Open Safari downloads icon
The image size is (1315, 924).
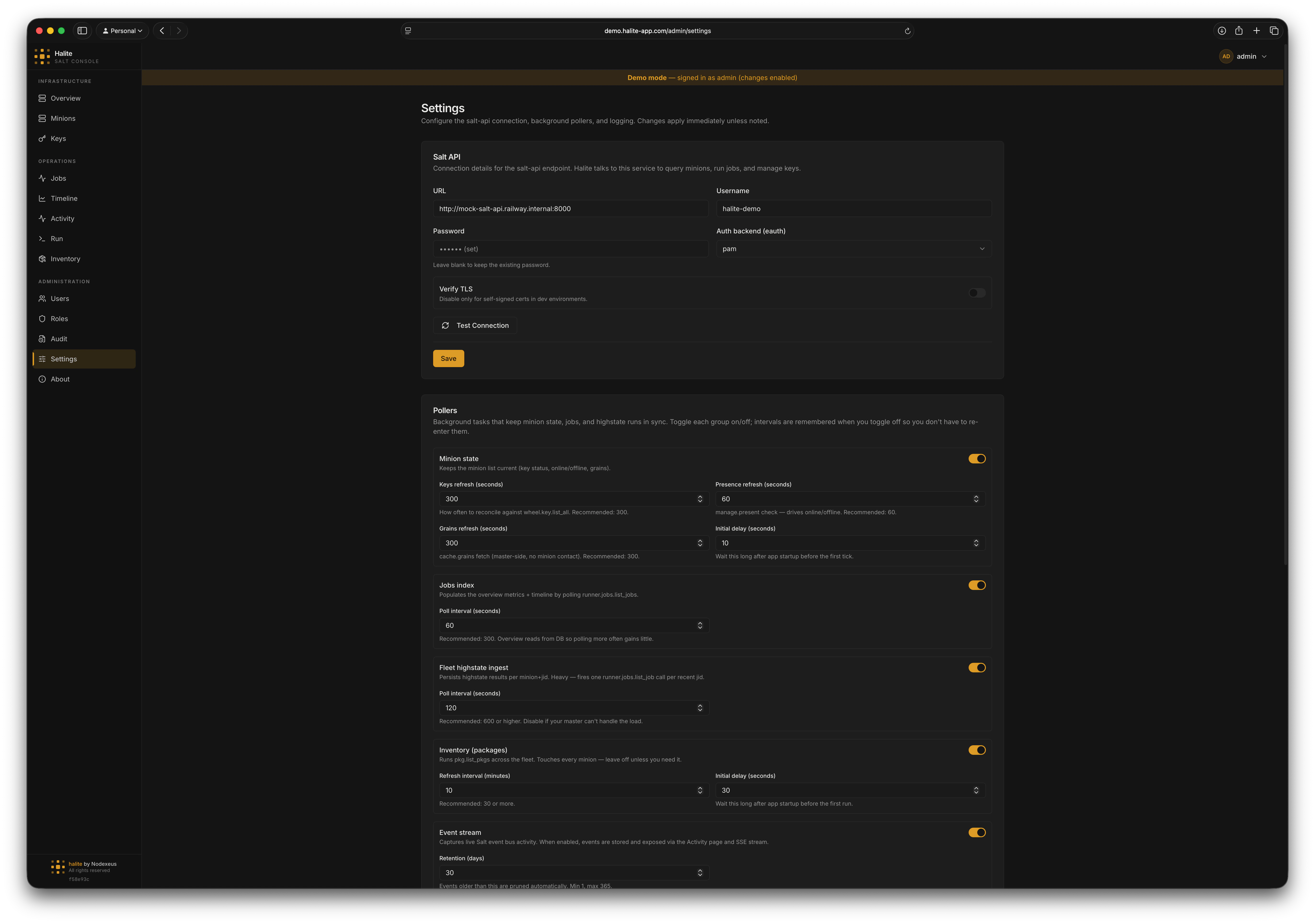tap(1222, 31)
